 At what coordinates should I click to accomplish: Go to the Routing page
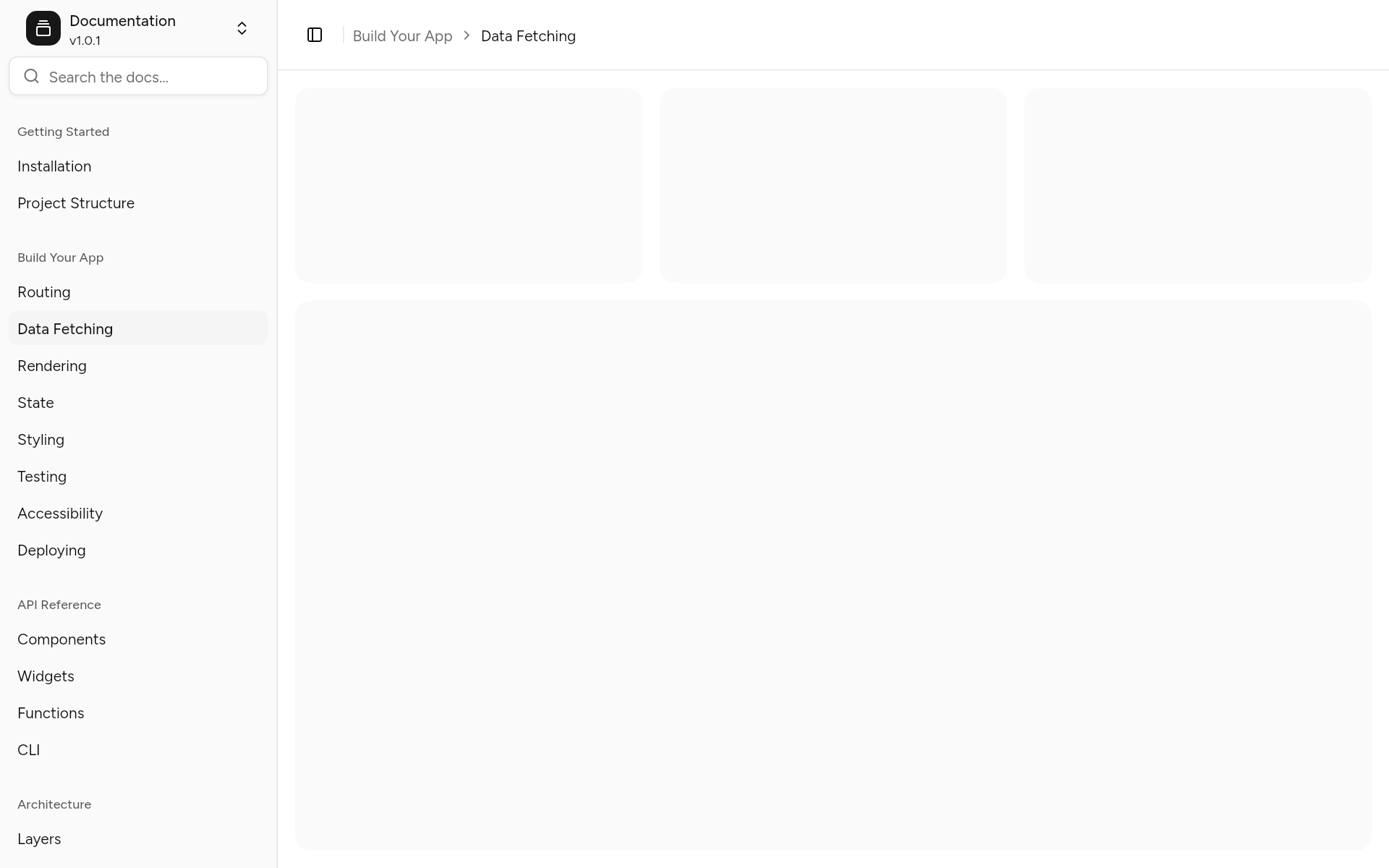[138, 292]
